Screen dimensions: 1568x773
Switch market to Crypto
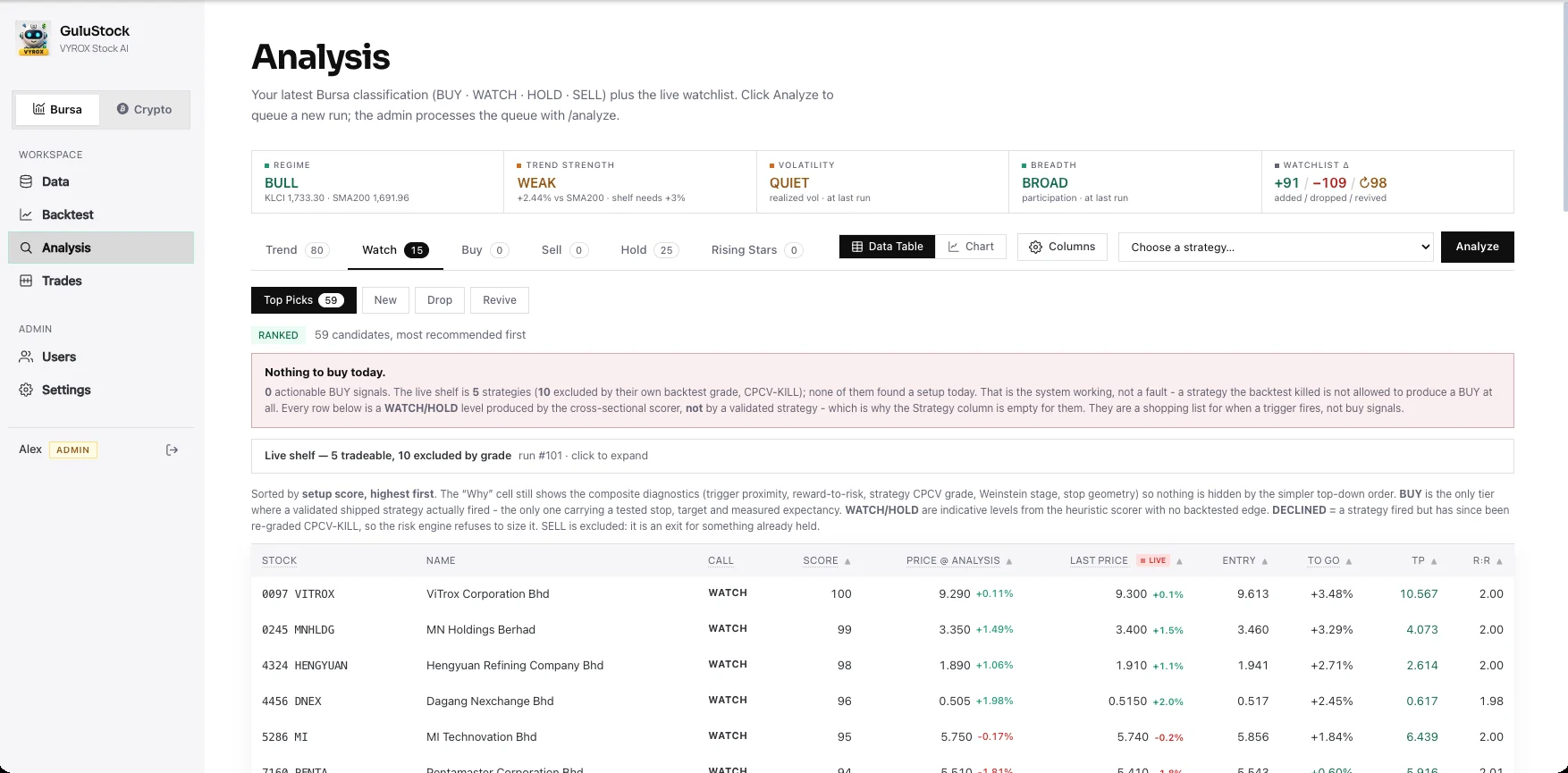point(144,109)
